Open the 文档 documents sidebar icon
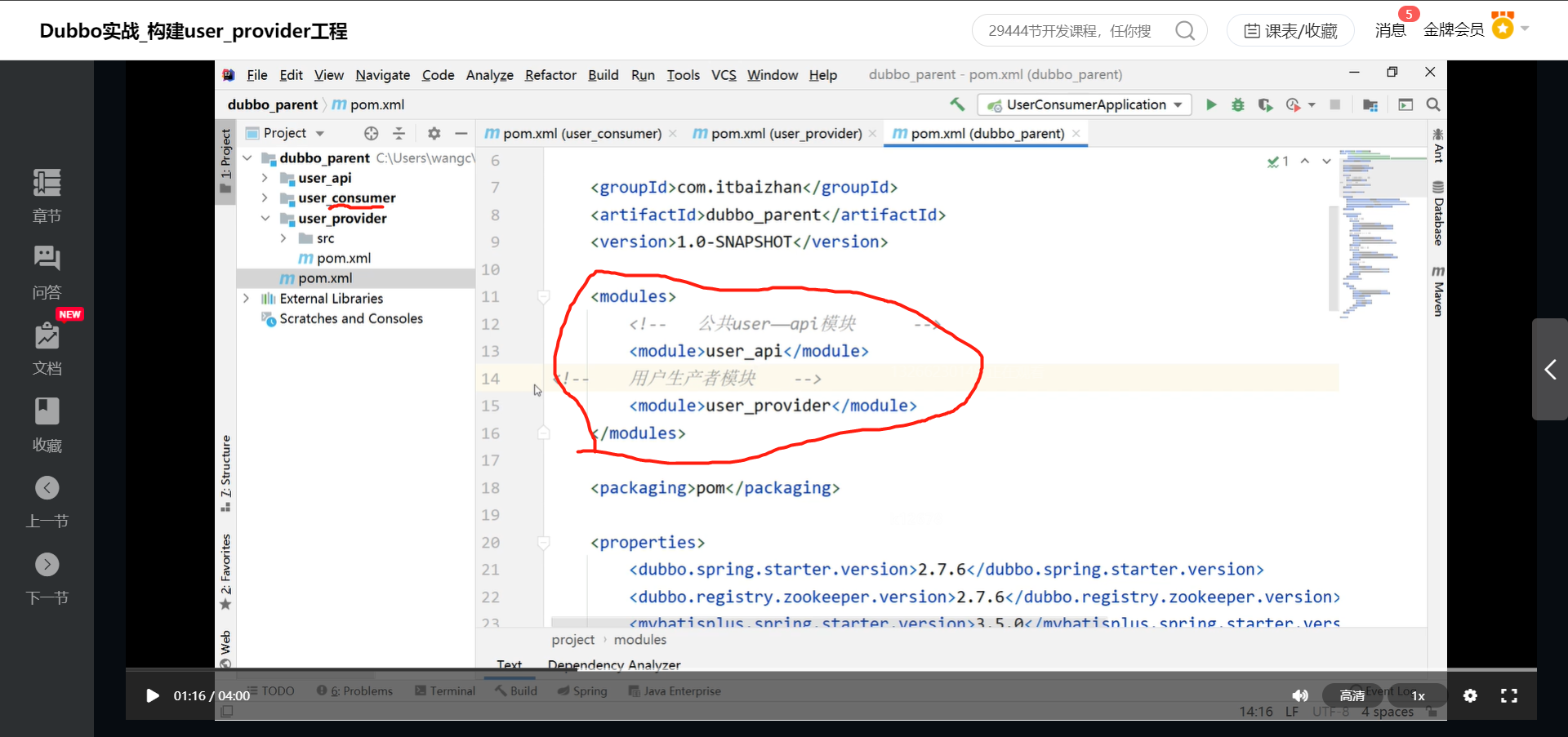The image size is (1568, 737). [x=47, y=349]
